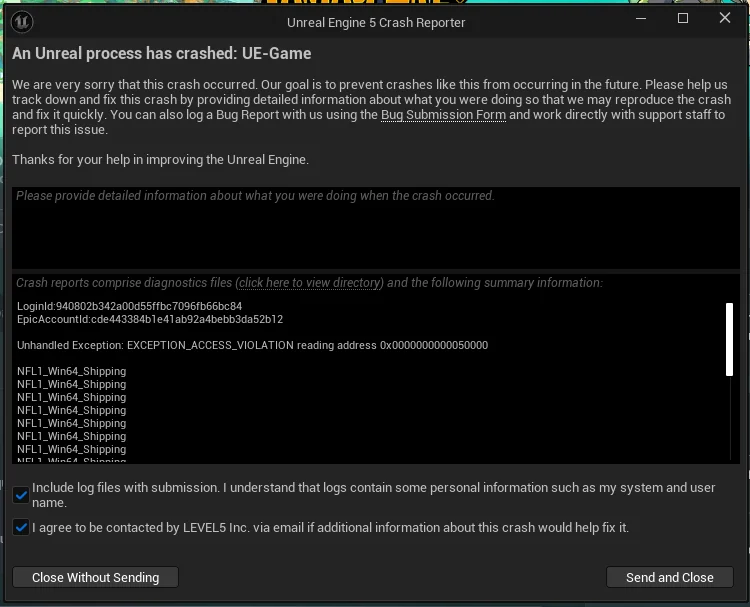Minimize the Crash Reporter window
Screen dimensions: 750x607
(x=641, y=18)
